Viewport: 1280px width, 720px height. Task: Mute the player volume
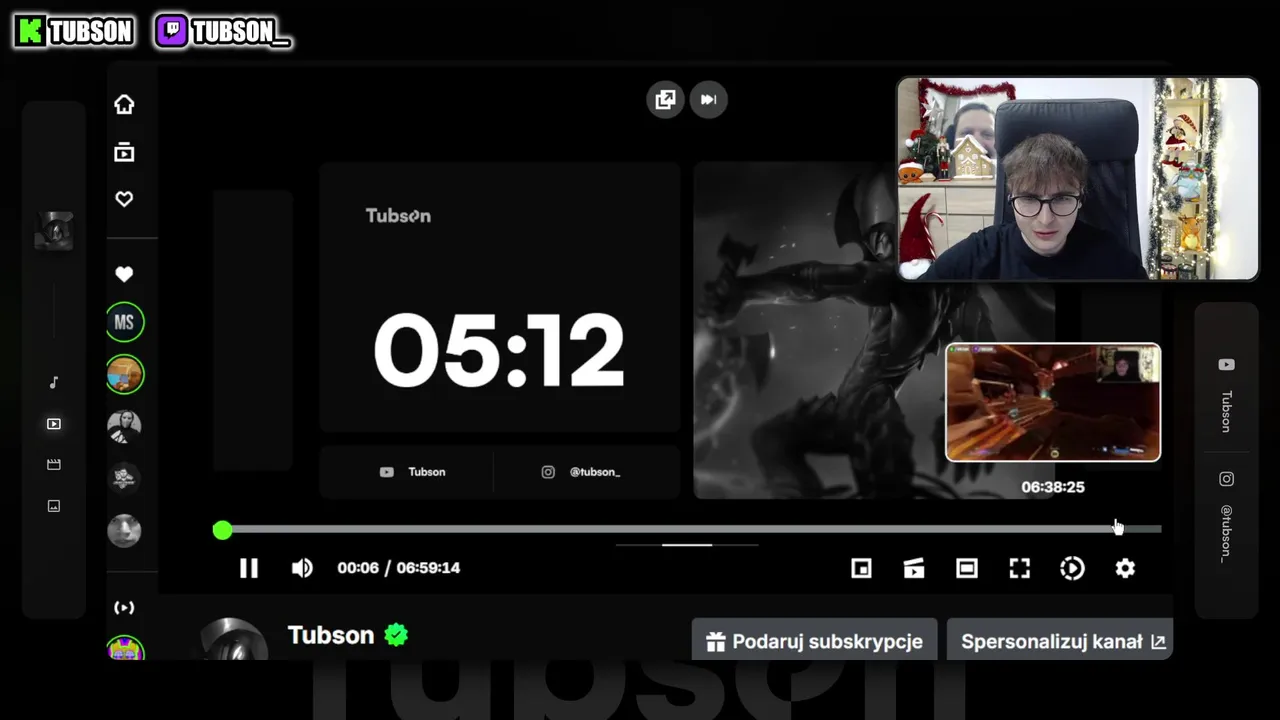[x=302, y=568]
